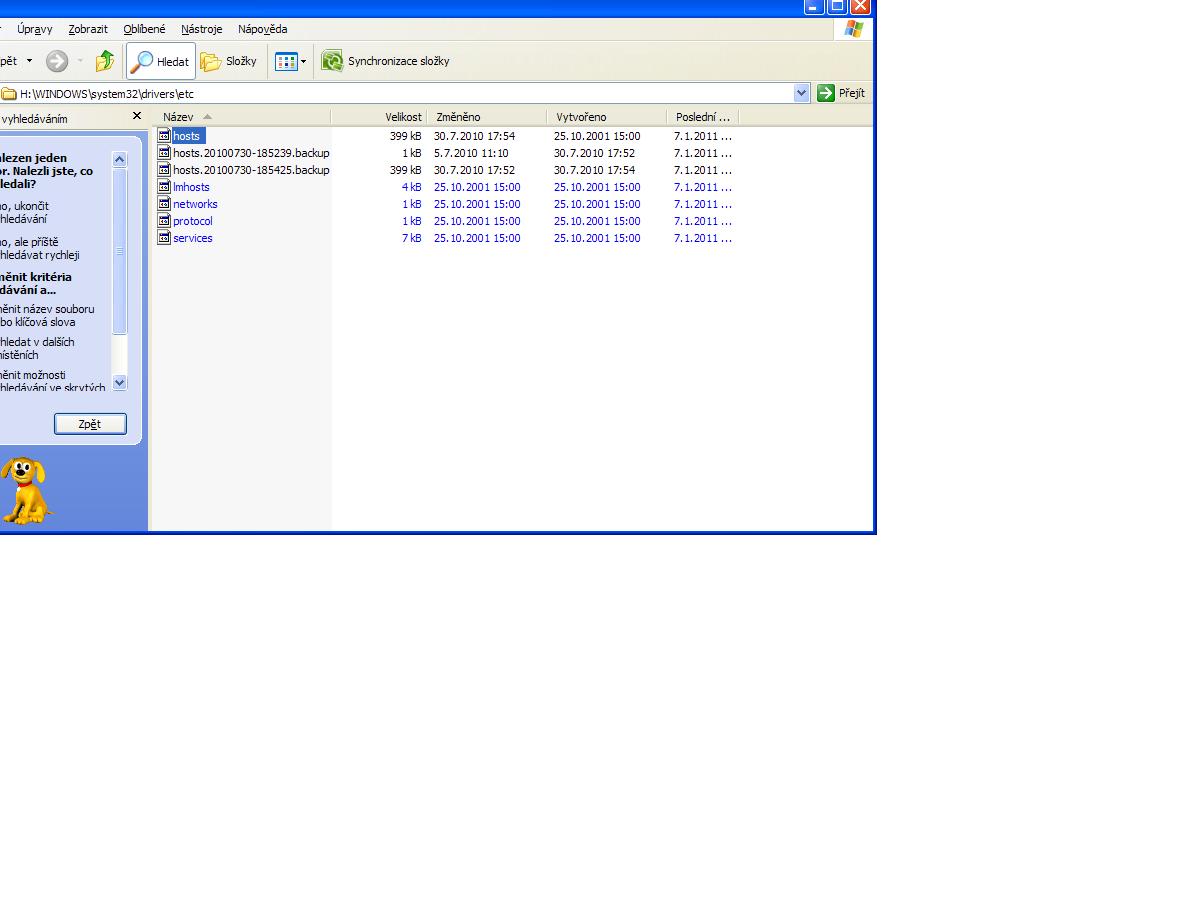Select the hosts file icon

pos(164,136)
